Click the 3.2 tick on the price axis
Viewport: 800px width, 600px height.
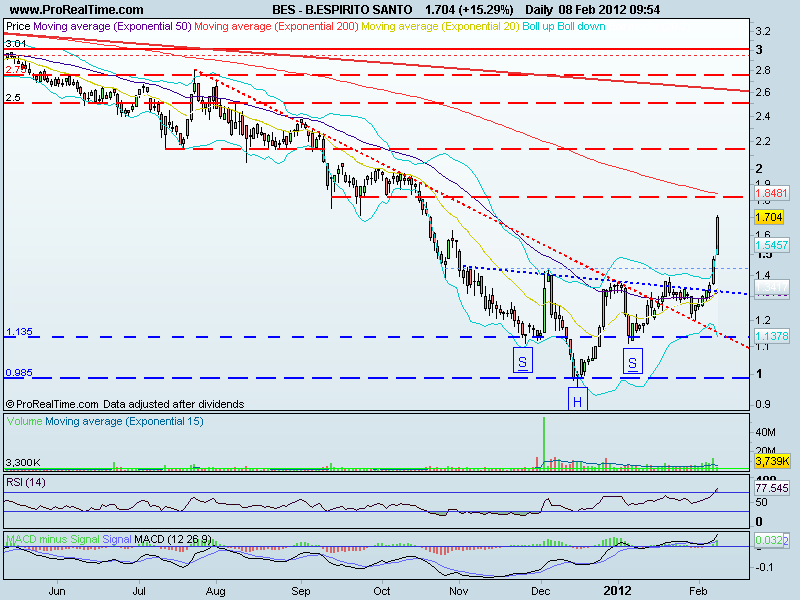pyautogui.click(x=763, y=31)
